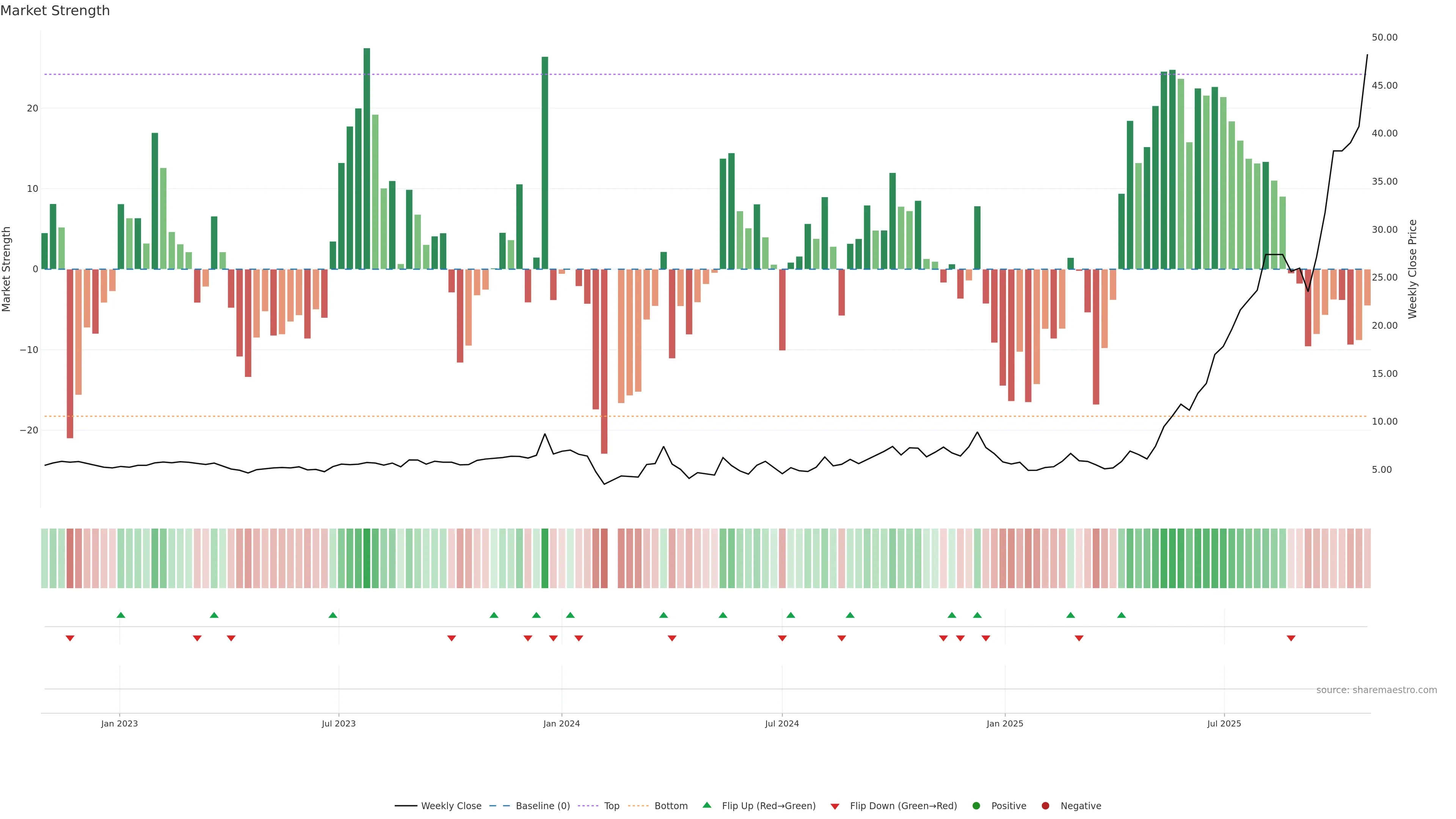Click the 50.00 right axis tick label
The height and width of the screenshot is (819, 1456).
coord(1384,37)
